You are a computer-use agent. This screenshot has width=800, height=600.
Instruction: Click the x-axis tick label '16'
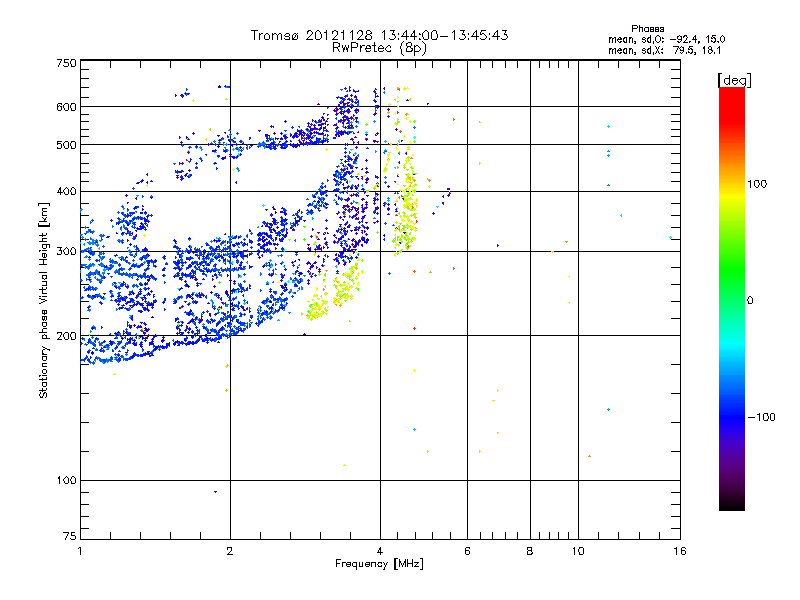click(680, 551)
